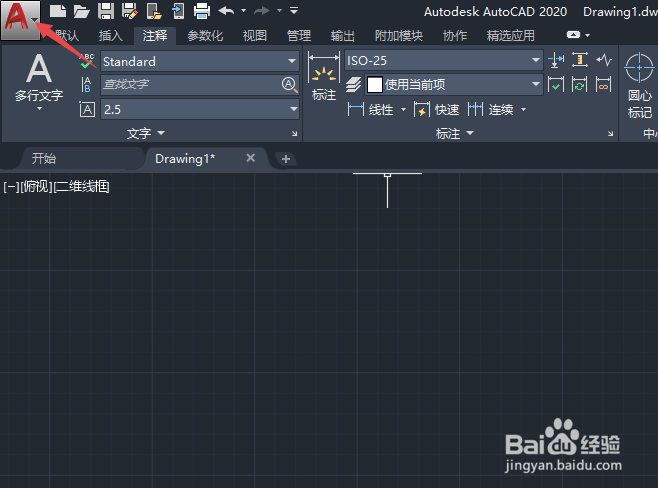Viewport: 658px width, 488px height.
Task: Open the 视图 ribbon tab
Action: (255, 36)
